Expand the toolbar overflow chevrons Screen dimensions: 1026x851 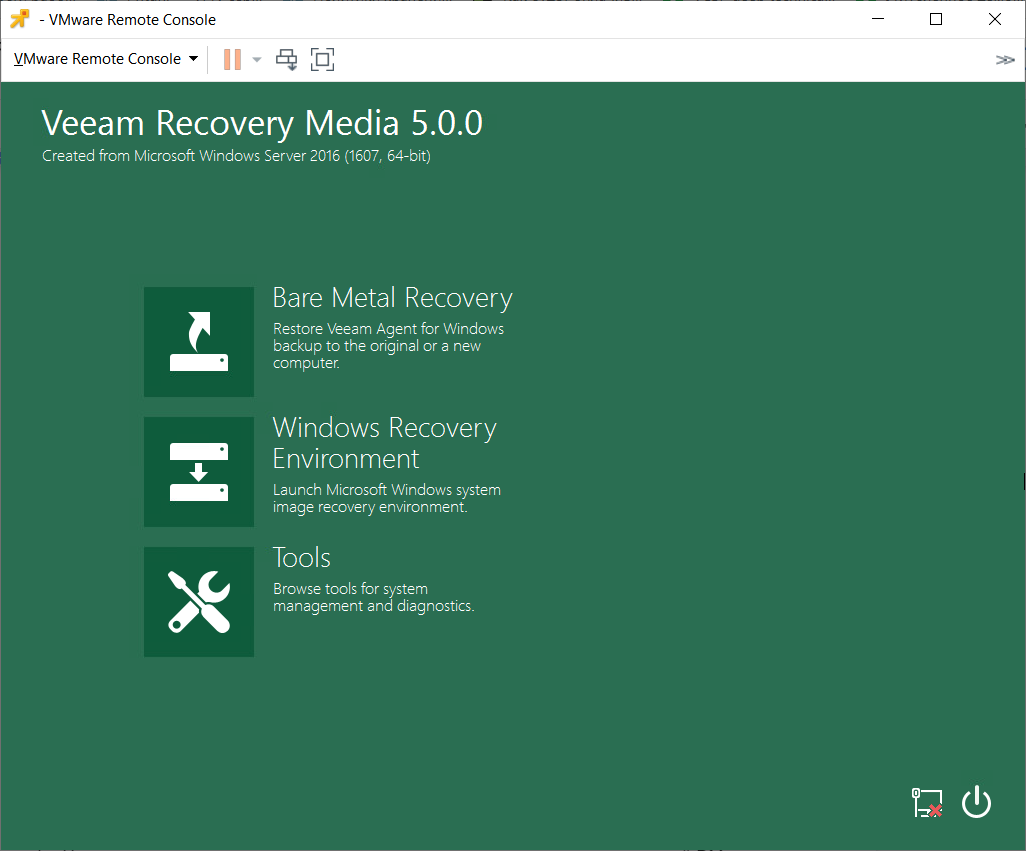pyautogui.click(x=1005, y=60)
